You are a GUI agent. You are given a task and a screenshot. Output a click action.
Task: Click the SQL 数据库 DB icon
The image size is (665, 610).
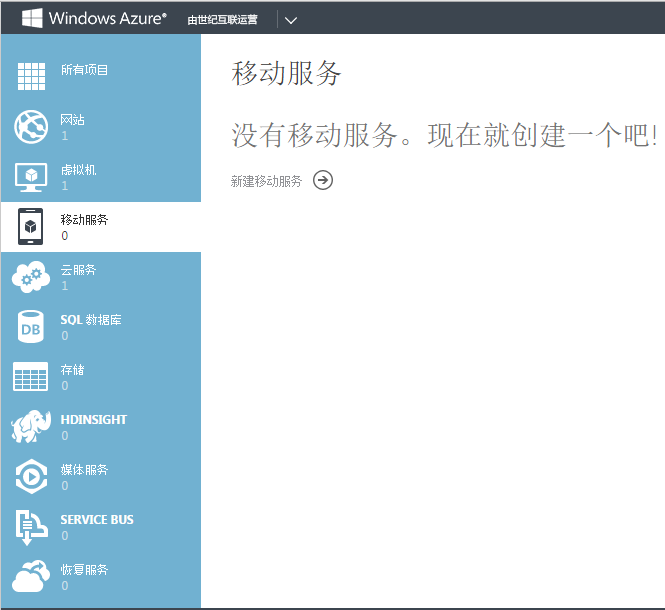pyautogui.click(x=31, y=327)
